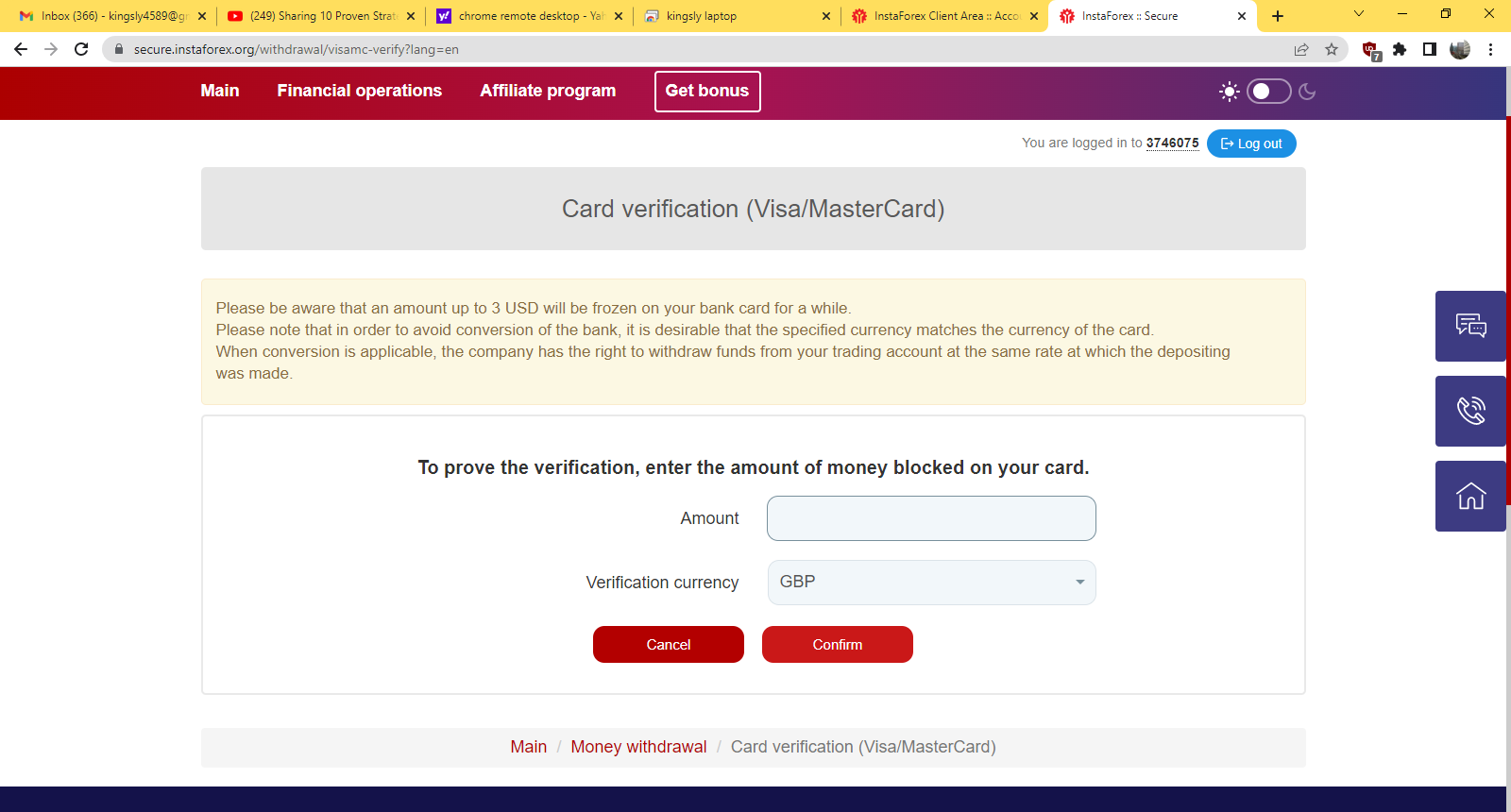
Task: Close the YouTube Sharing 10 Proven tab
Action: pyautogui.click(x=411, y=16)
